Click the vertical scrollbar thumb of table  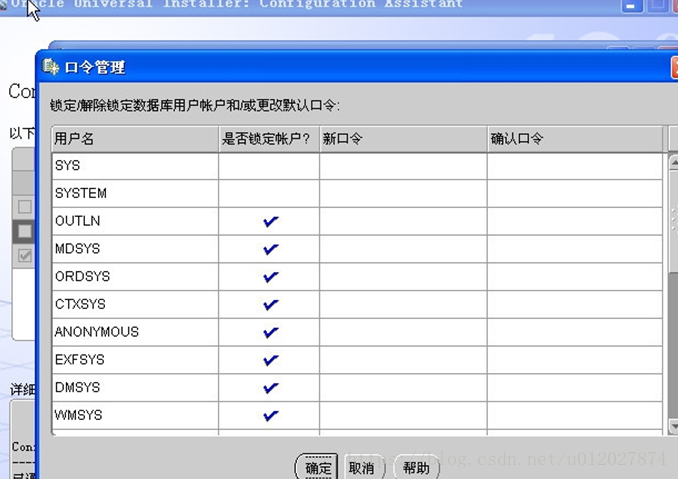coord(674,221)
